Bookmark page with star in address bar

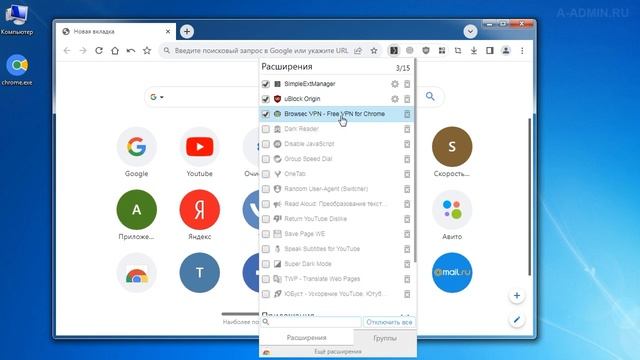(x=374, y=51)
